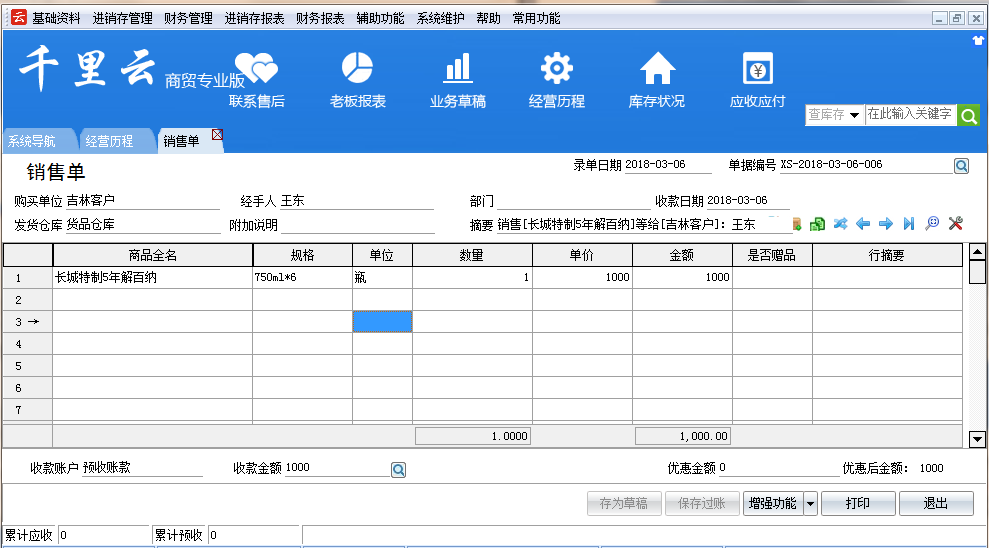Open 应收应付 yen icon
The image size is (989, 548).
757,70
